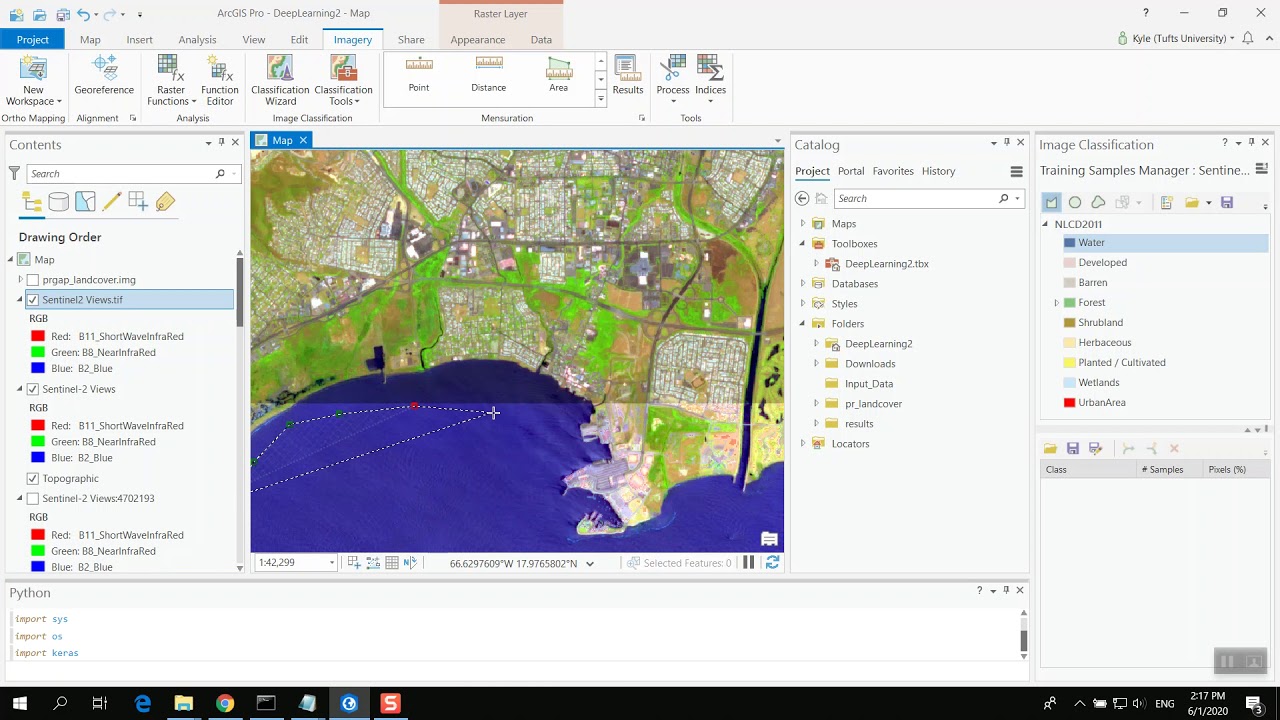This screenshot has height=720, width=1280.
Task: Switch Catalog to Portal tab
Action: 851,171
